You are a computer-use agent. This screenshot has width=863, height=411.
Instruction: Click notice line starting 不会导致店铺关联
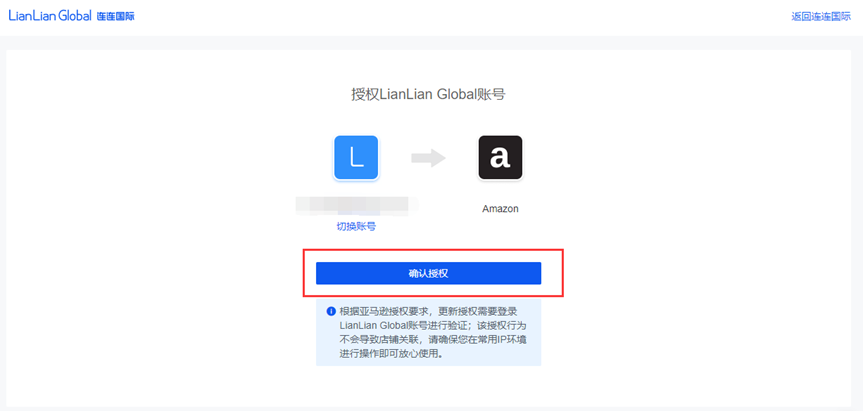pos(433,339)
